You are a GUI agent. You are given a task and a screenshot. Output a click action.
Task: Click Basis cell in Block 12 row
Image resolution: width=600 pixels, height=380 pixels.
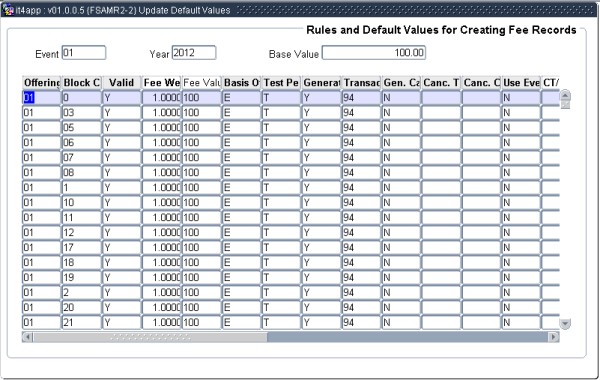[x=241, y=233]
